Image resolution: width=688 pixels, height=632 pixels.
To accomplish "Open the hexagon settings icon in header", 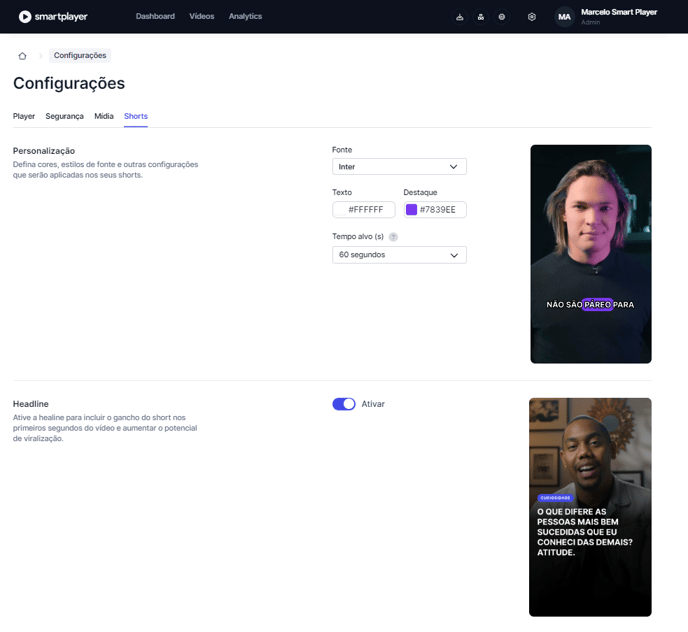I will tap(531, 17).
